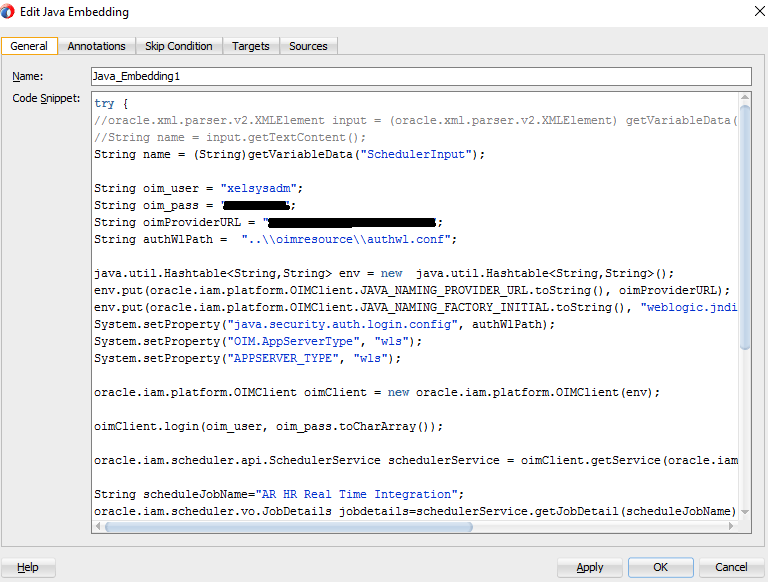This screenshot has width=768, height=582.
Task: Click the vertical scrollbar thumb
Action: coord(745,227)
